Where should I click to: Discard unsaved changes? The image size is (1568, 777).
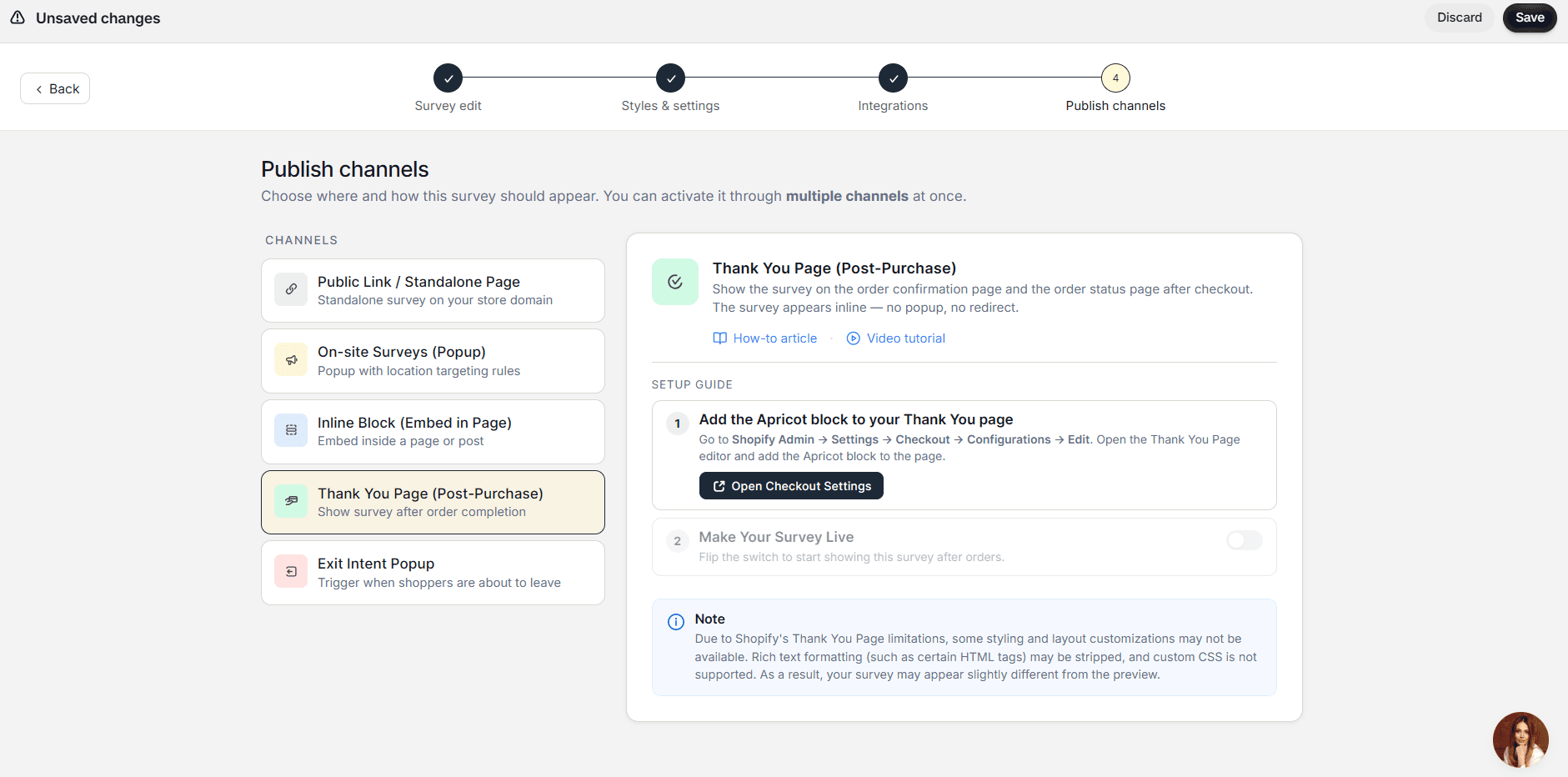[x=1460, y=18]
